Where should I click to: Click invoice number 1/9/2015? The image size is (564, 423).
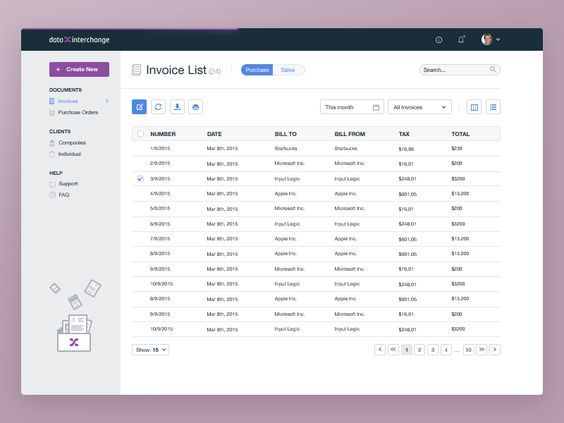click(160, 148)
